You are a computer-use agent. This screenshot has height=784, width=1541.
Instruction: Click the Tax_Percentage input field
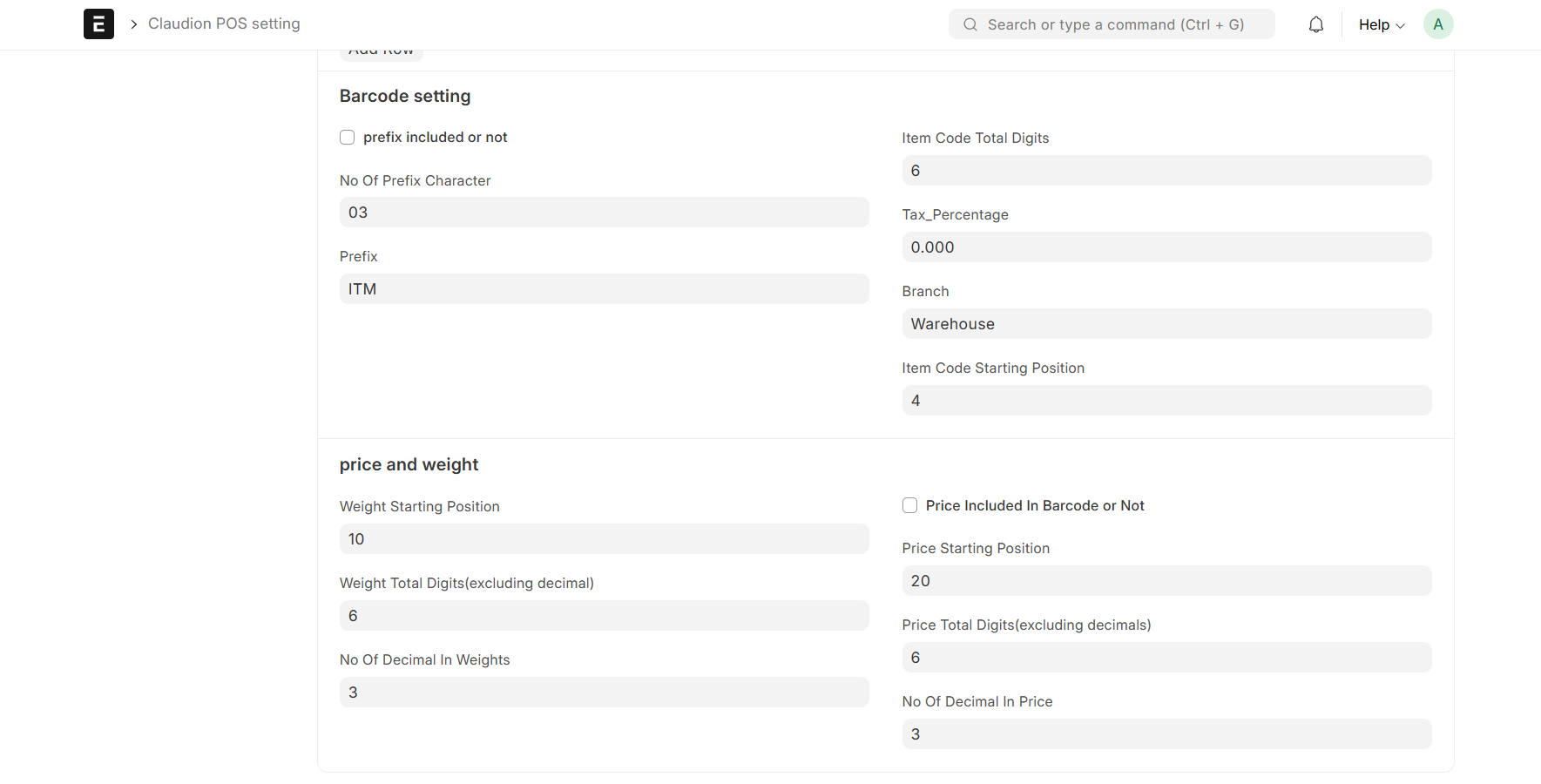pos(1166,247)
